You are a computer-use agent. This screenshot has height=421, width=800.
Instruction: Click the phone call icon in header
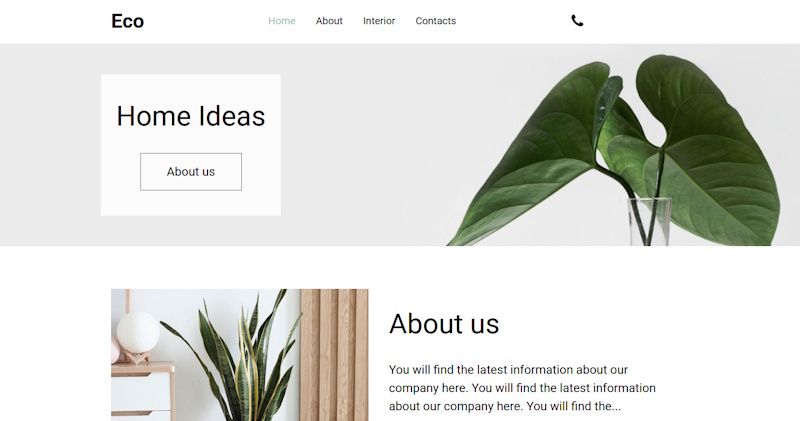577,20
